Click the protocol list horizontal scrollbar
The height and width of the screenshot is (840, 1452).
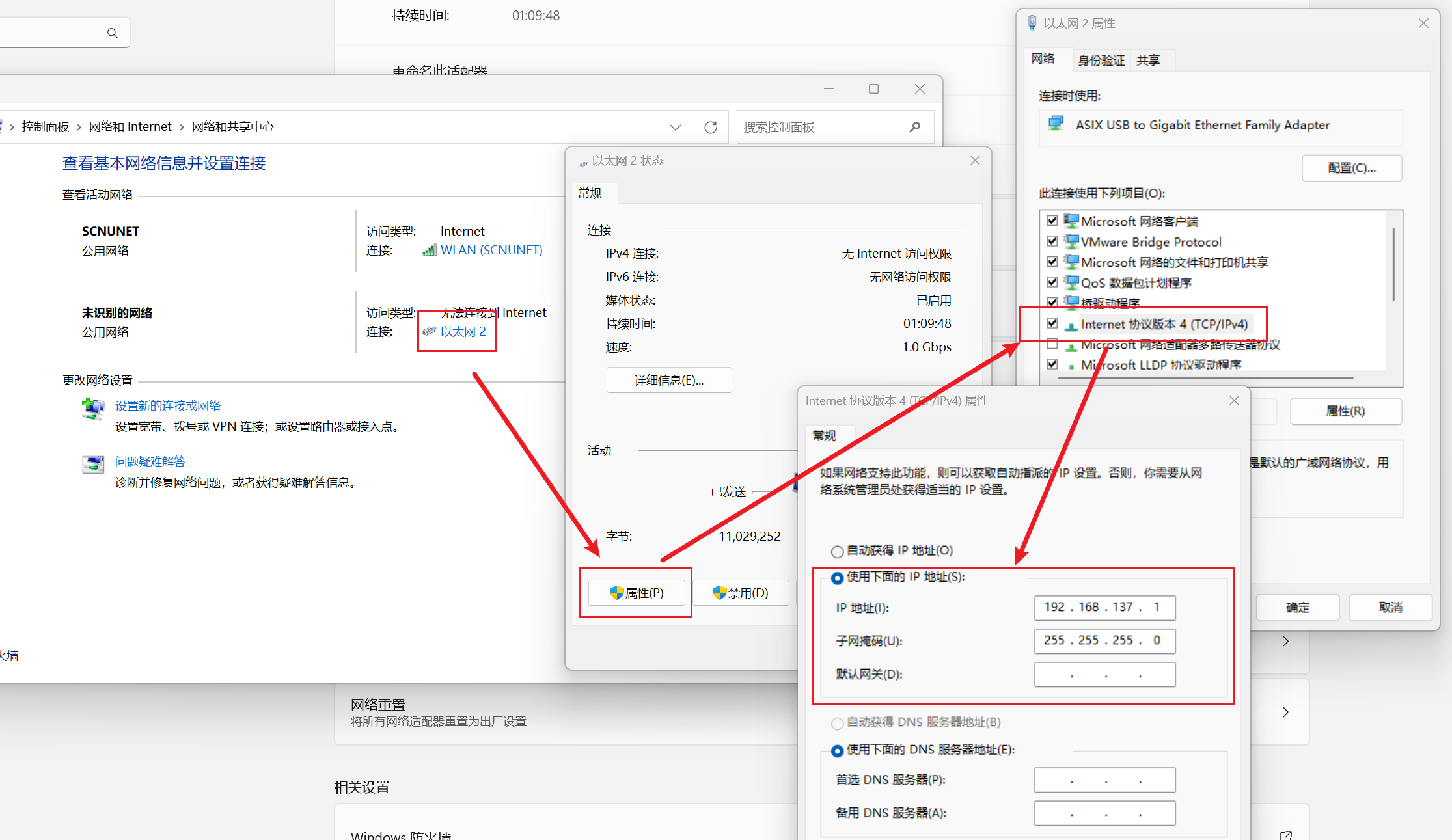(1205, 378)
